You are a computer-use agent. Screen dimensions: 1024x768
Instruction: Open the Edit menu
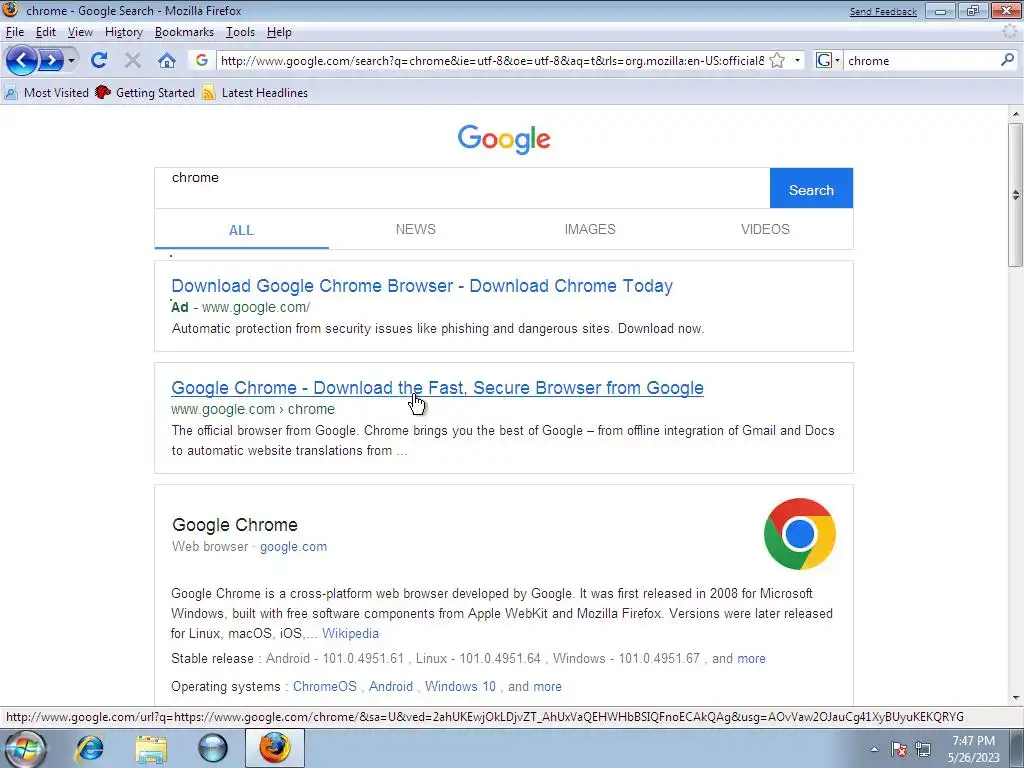point(46,32)
